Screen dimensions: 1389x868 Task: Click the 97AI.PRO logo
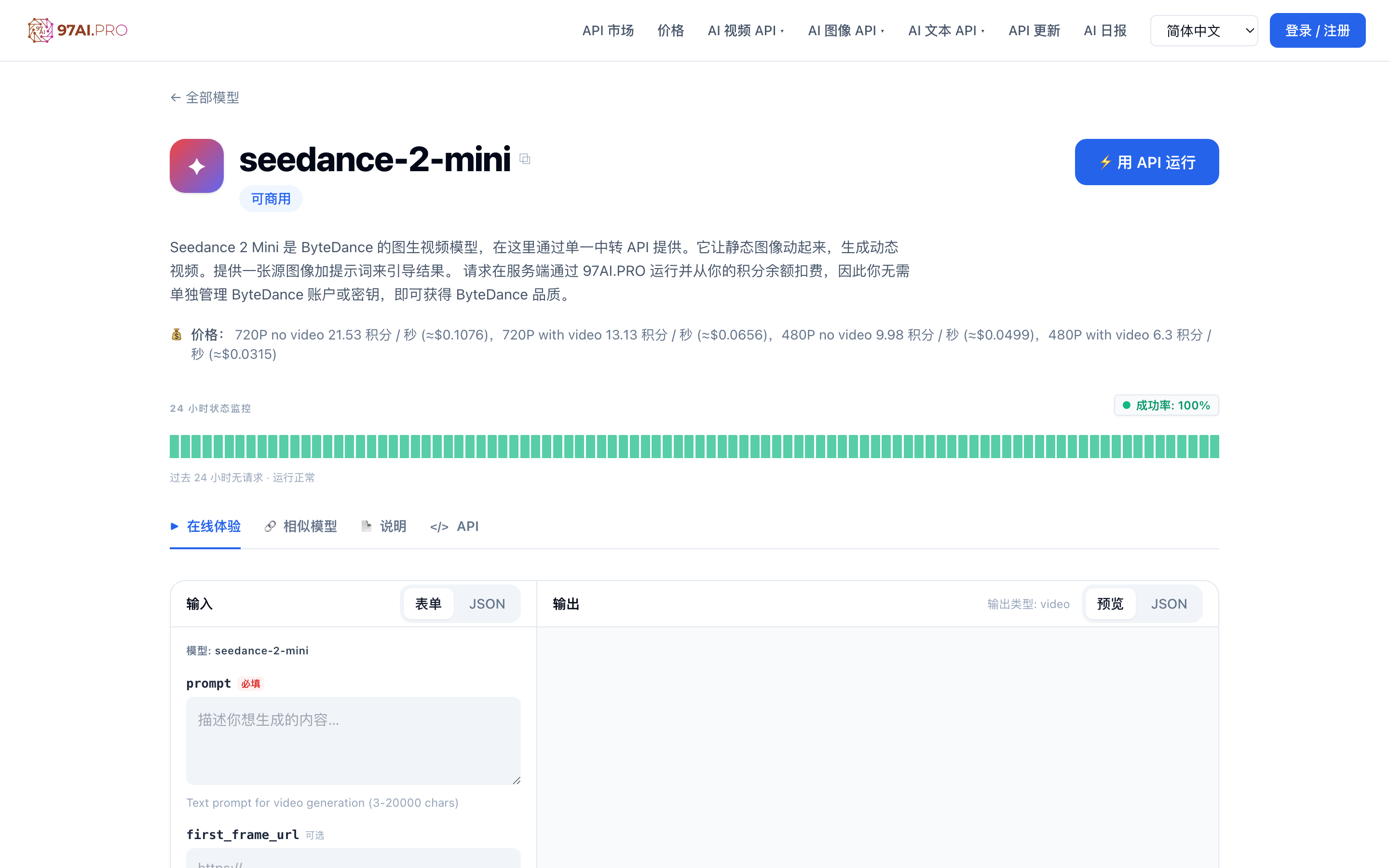pyautogui.click(x=78, y=30)
